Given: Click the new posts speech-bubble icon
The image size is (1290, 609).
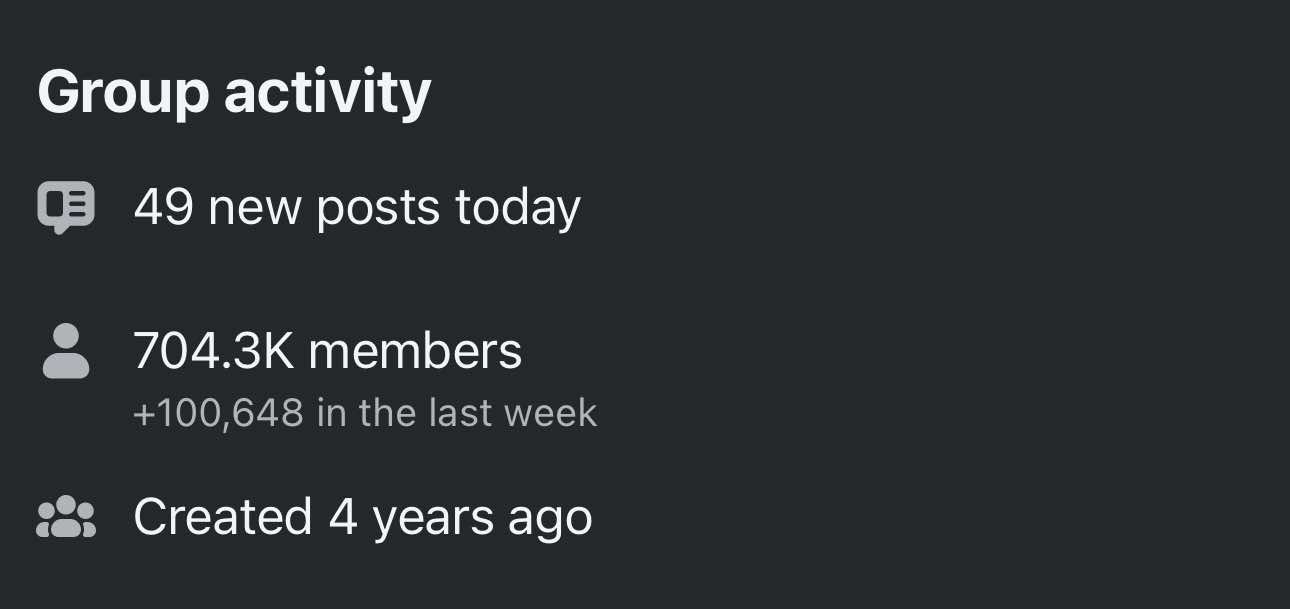Looking at the screenshot, I should coord(66,207).
